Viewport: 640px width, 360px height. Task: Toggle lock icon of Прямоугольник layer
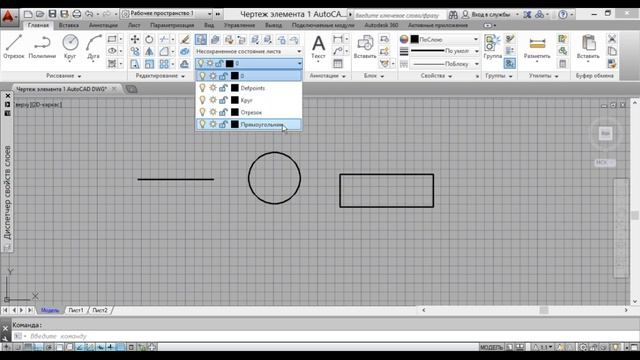[223, 124]
